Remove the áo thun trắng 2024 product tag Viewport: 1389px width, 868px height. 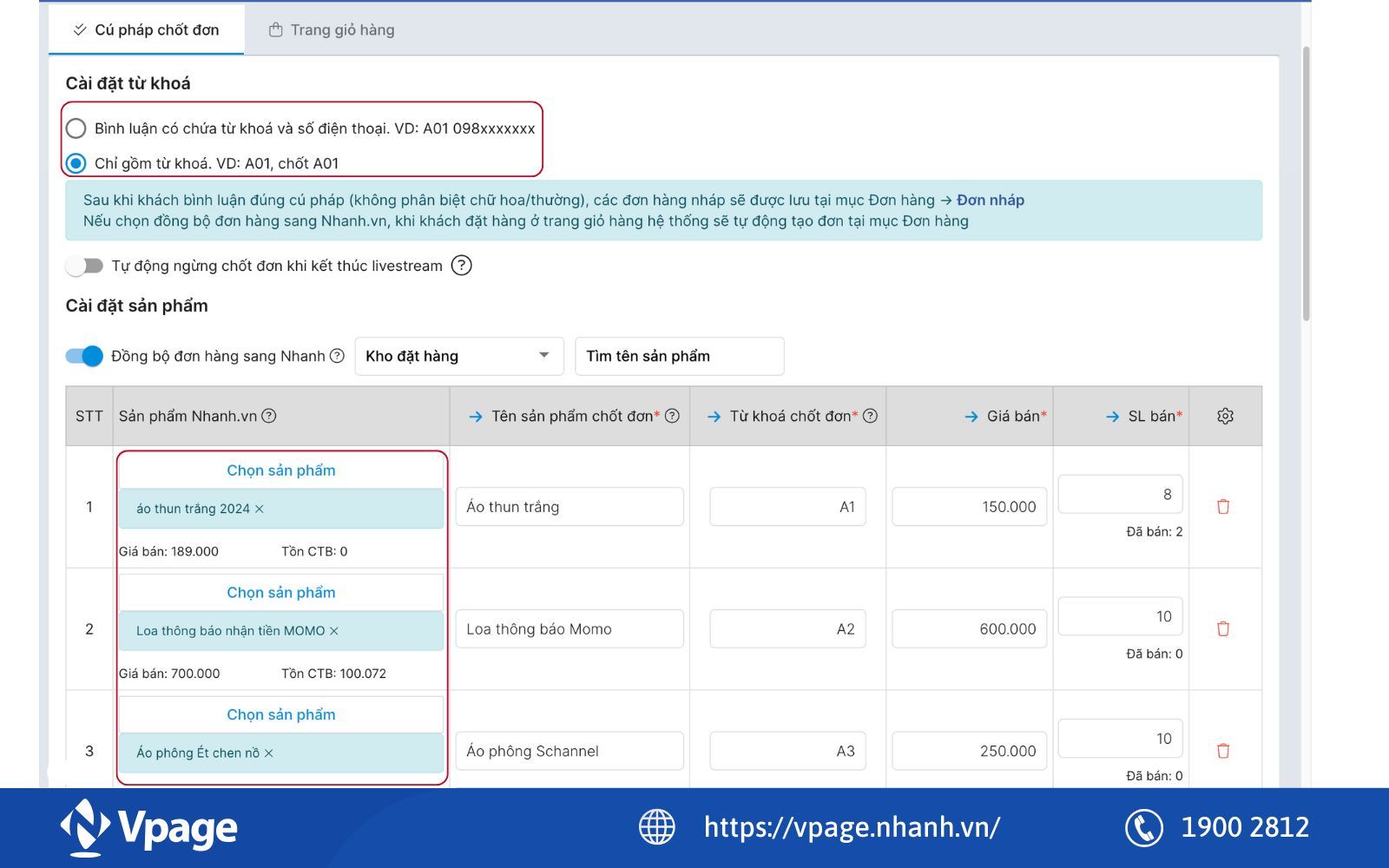coord(259,509)
